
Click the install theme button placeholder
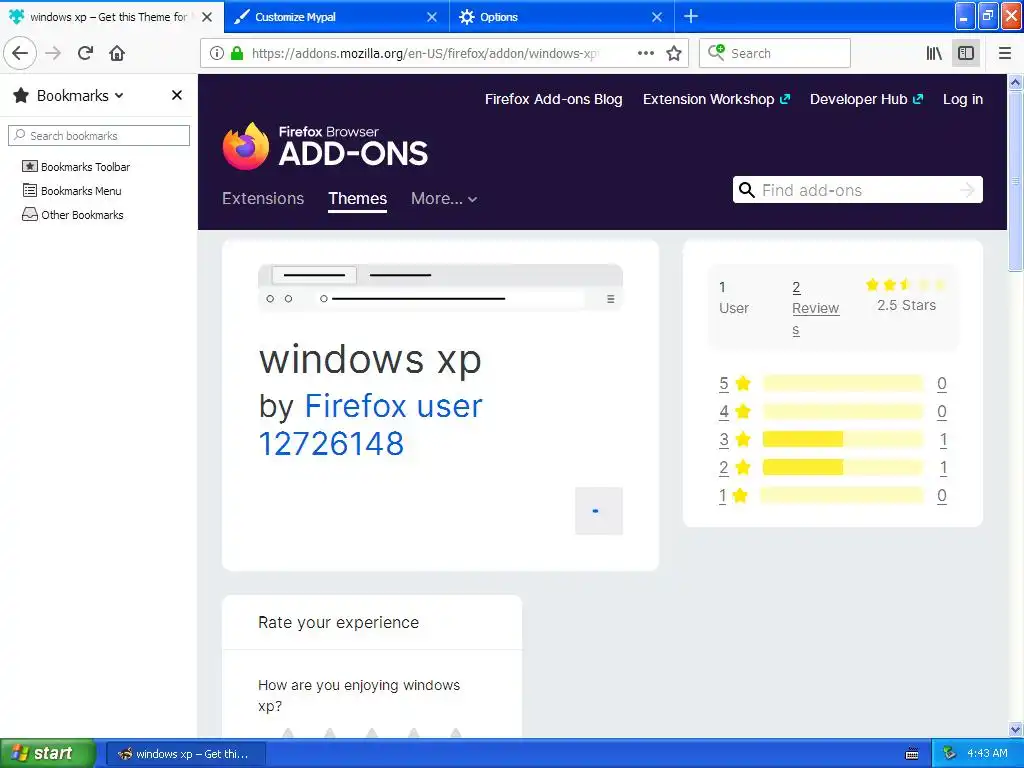coord(599,511)
